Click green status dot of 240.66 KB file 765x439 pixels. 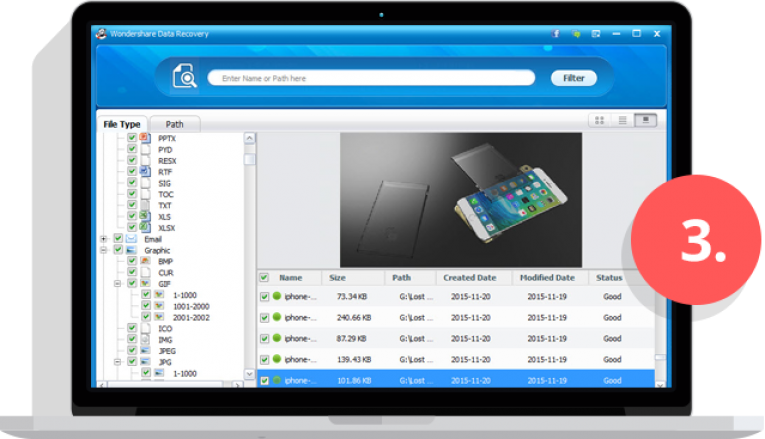(277, 317)
